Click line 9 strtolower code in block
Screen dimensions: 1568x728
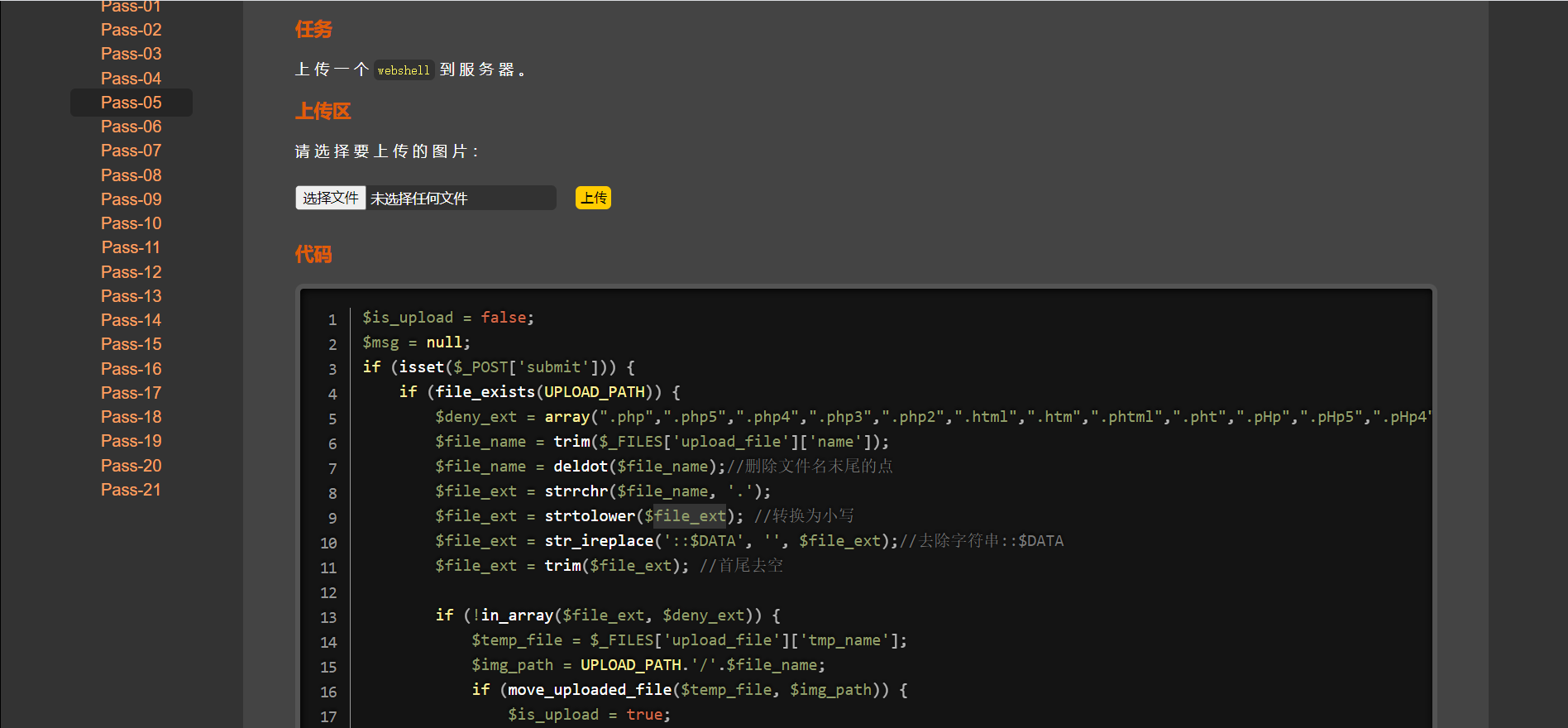pos(589,516)
